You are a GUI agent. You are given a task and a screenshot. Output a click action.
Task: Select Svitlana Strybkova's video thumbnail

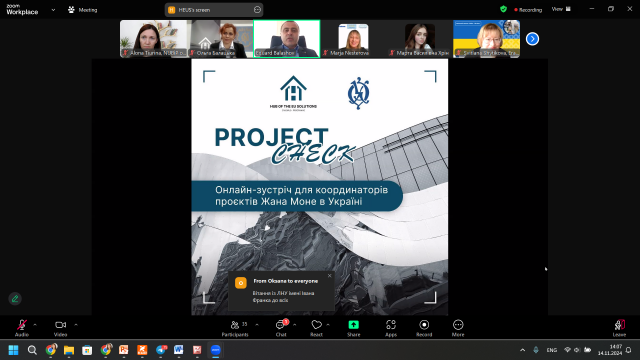coord(487,39)
